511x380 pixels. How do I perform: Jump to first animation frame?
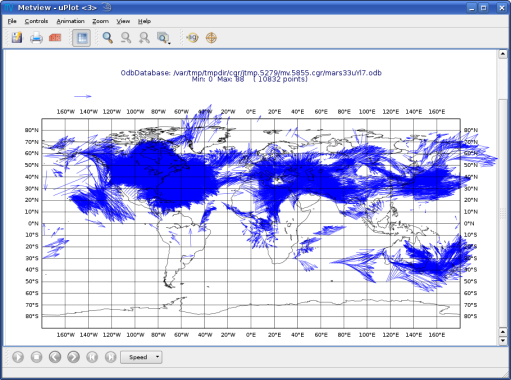(92, 357)
